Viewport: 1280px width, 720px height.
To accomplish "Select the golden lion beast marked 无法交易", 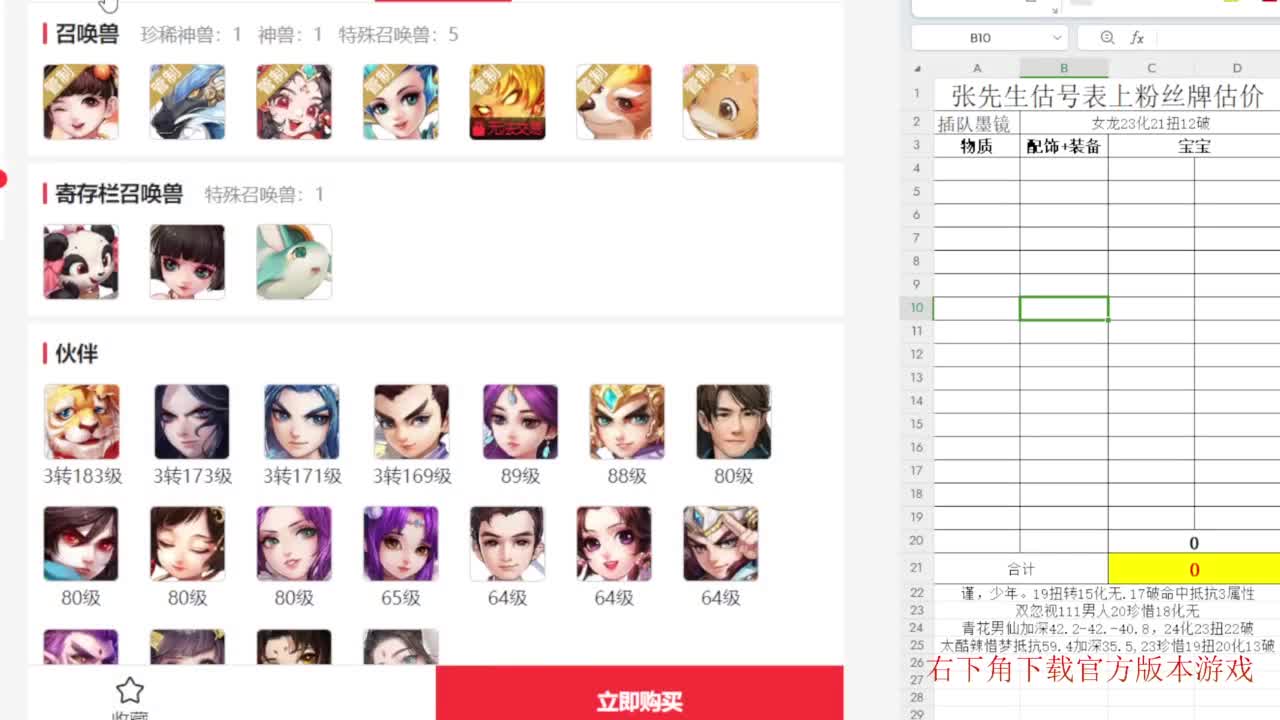I will click(x=507, y=102).
